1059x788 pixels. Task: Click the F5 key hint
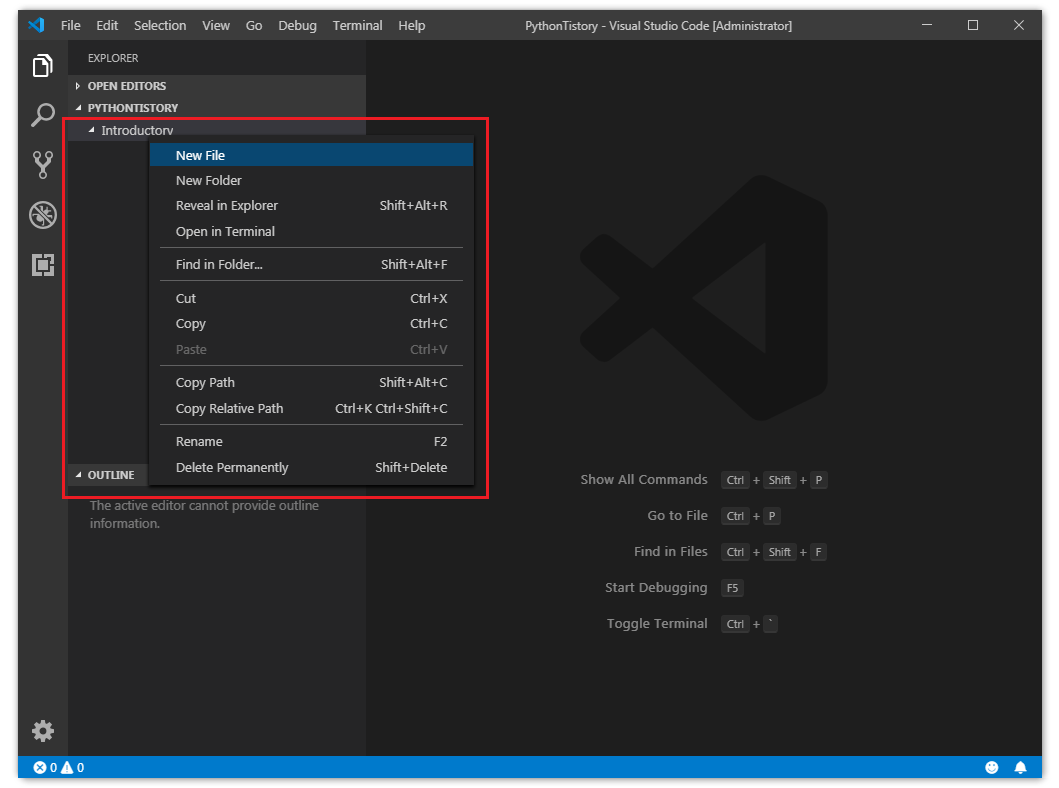732,588
